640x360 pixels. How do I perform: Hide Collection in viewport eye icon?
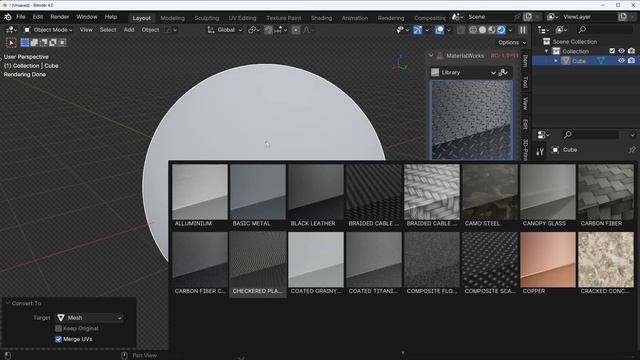(x=621, y=51)
